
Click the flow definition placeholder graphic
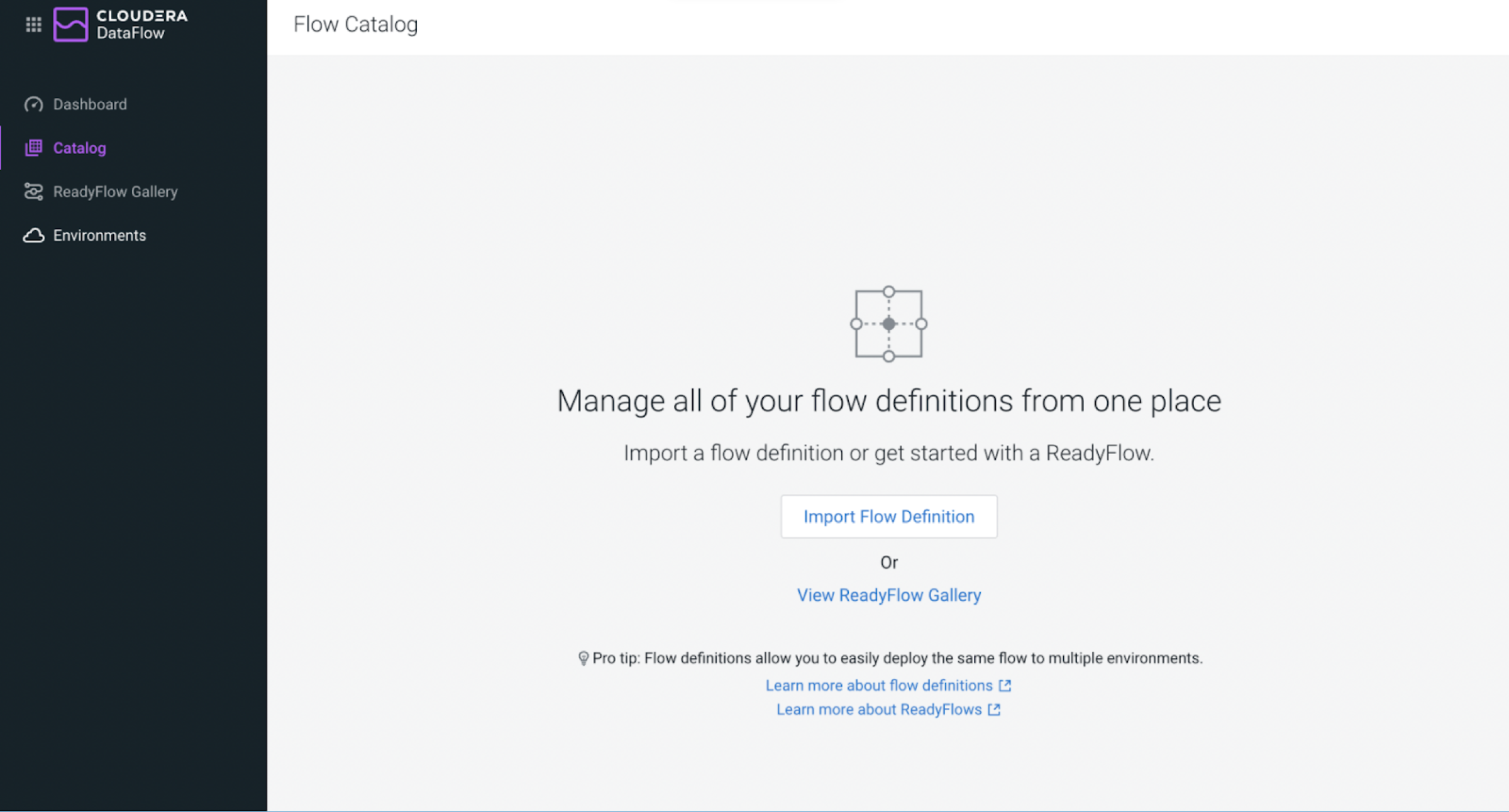[888, 324]
